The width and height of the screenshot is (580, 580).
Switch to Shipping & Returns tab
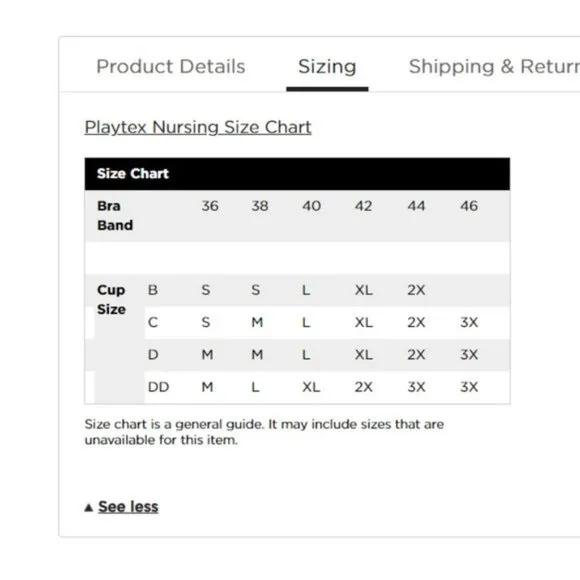click(494, 67)
